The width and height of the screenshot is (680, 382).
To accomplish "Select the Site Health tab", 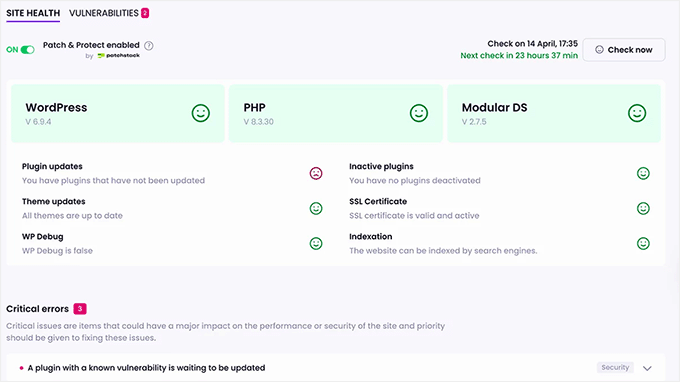I will (x=33, y=13).
